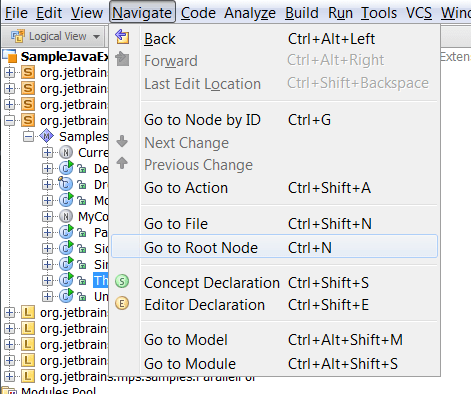The height and width of the screenshot is (394, 471).
Task: Click the lock icon in the Pa row
Action: (x=82, y=233)
